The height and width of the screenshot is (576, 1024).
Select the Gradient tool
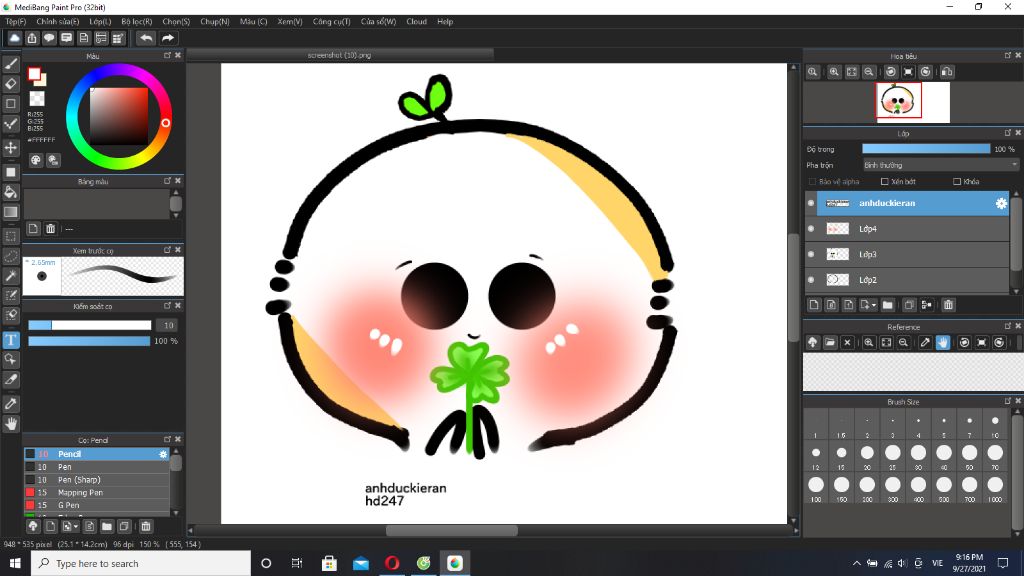11,212
